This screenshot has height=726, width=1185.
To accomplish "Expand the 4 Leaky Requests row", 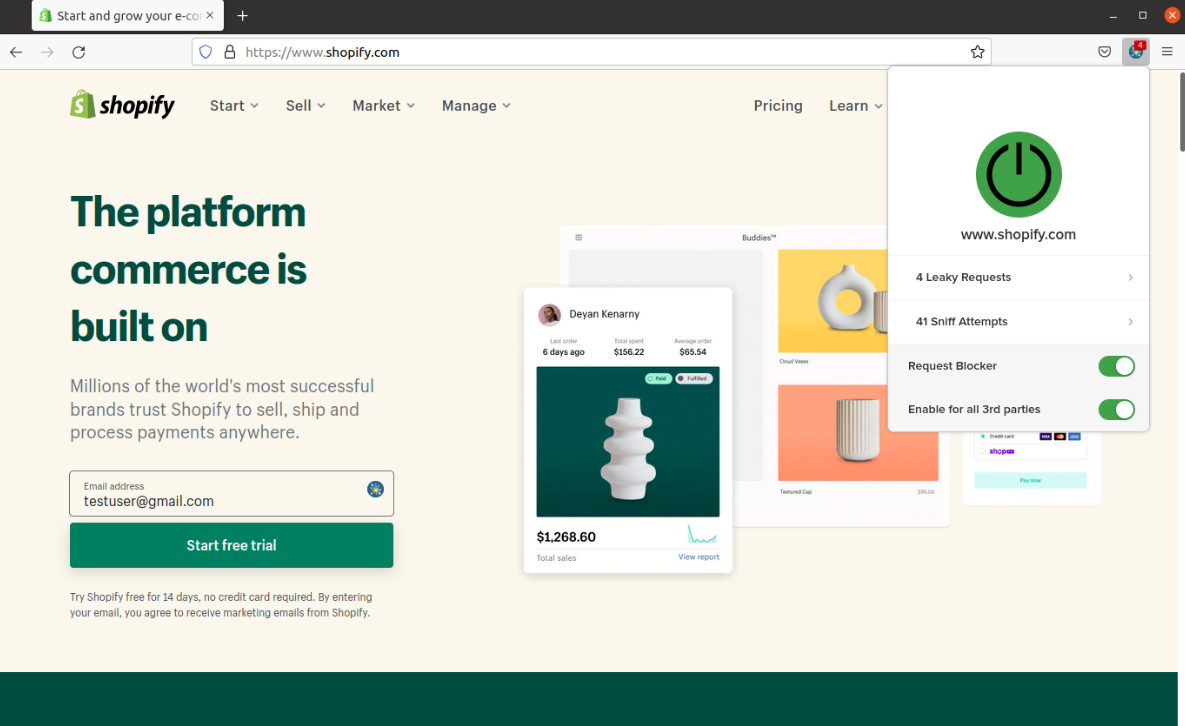I will 1018,277.
